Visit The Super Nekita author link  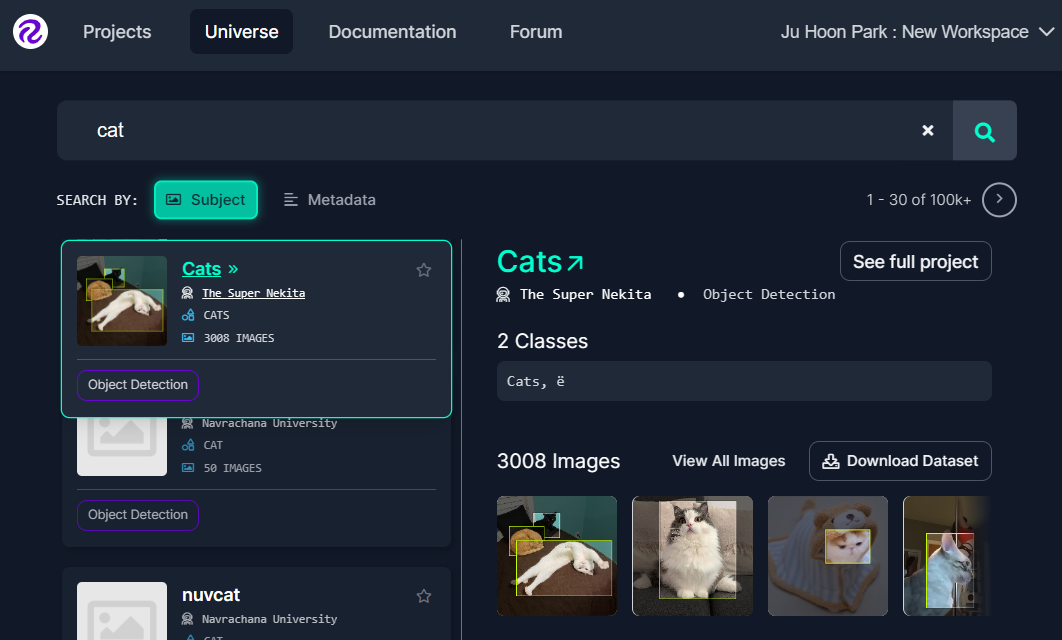coord(253,293)
